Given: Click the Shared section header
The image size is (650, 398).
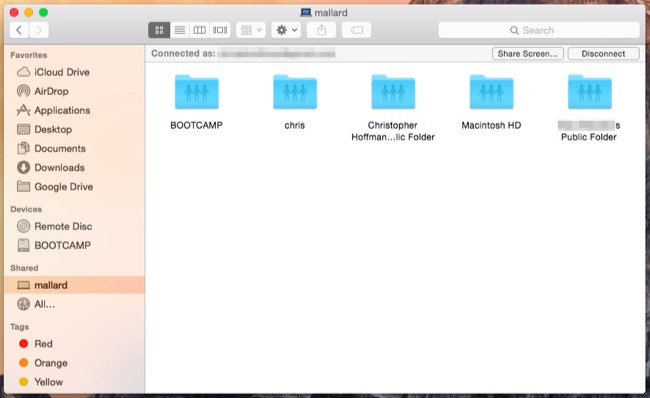Looking at the screenshot, I should pyautogui.click(x=24, y=268).
